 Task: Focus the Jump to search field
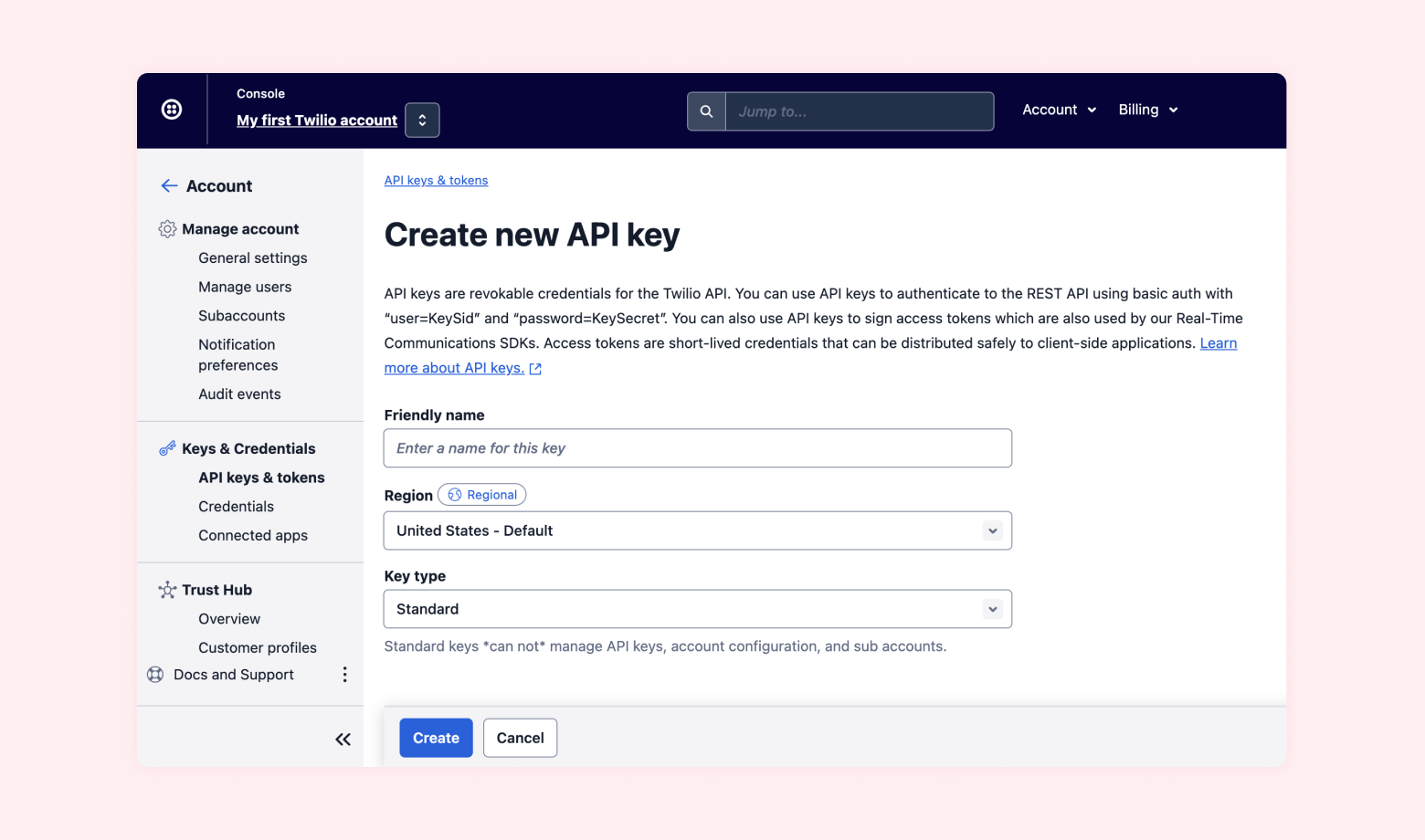860,111
